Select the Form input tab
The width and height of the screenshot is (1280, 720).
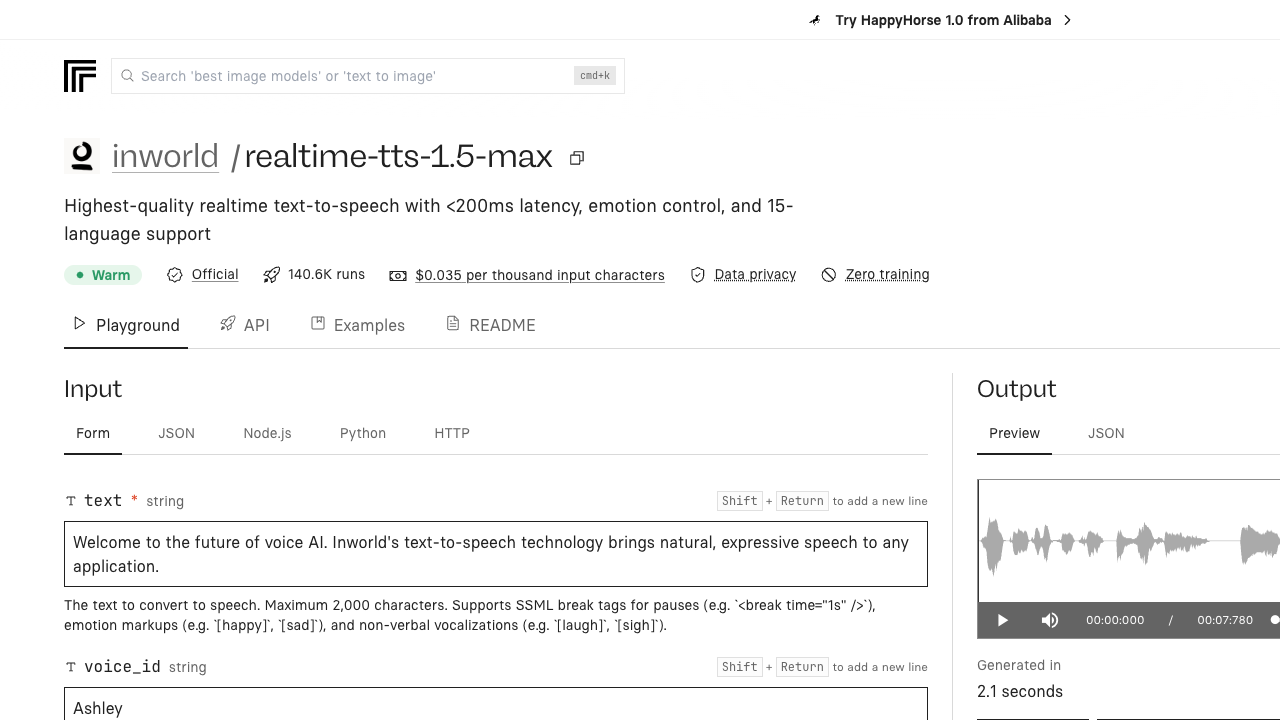click(x=93, y=433)
